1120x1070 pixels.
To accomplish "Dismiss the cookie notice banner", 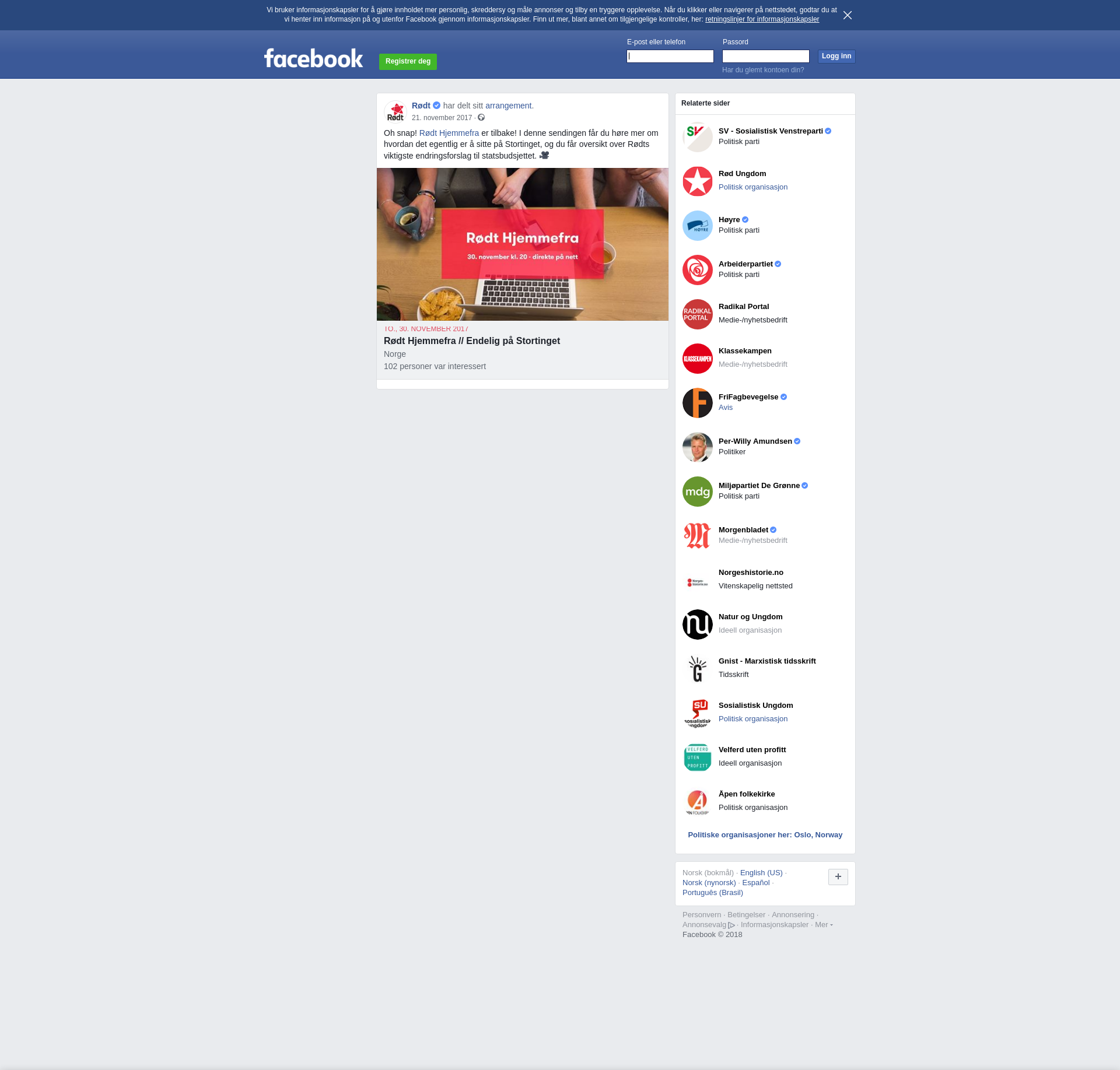I will coord(847,15).
